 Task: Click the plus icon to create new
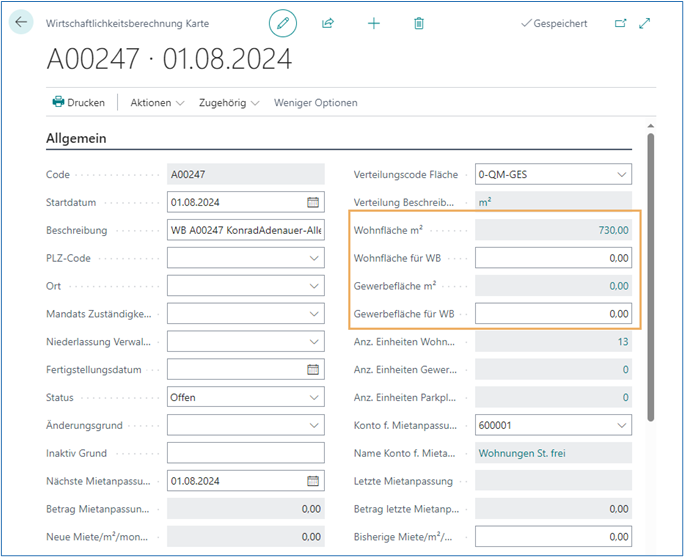click(x=374, y=23)
